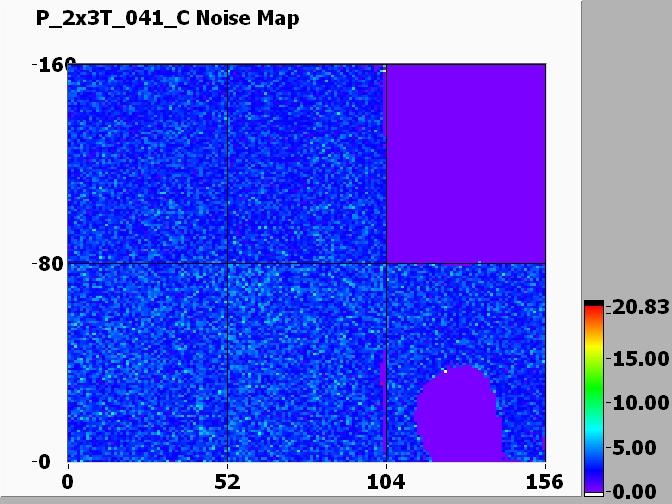
Task: Click the 20.83 maximum color scale label
Action: (639, 309)
